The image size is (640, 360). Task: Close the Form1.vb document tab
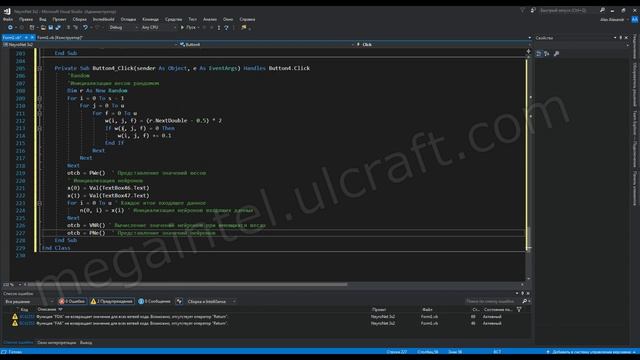click(x=33, y=38)
